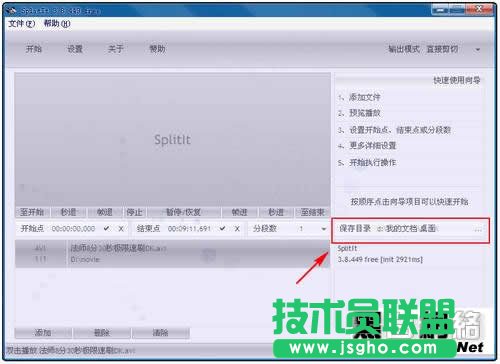The height and width of the screenshot is (364, 500).
Task: Click the 删除 button
Action: click(102, 332)
